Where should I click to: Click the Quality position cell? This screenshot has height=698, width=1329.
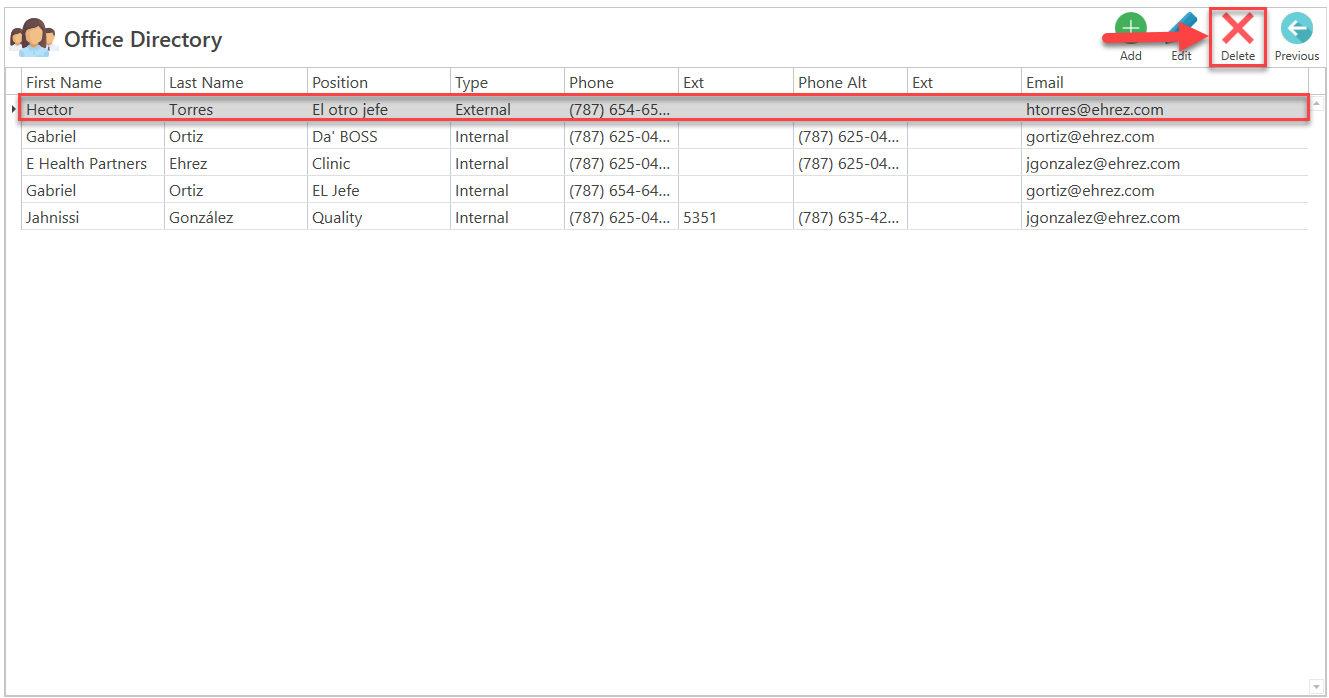coord(379,217)
